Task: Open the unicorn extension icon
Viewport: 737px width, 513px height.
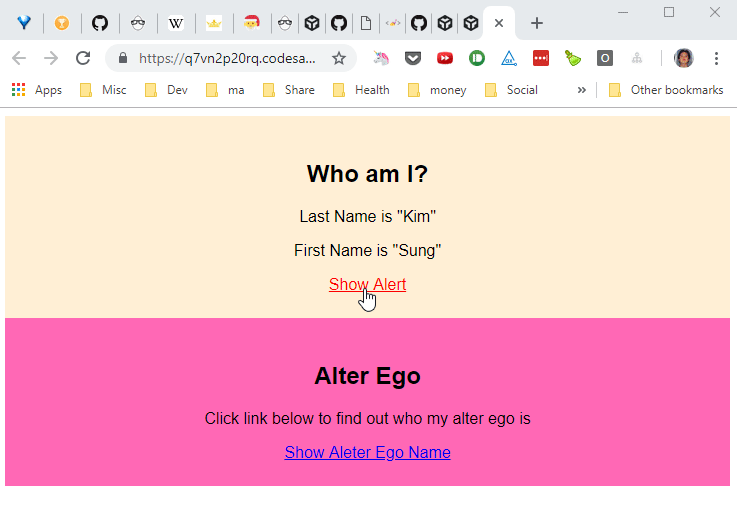Action: click(381, 58)
